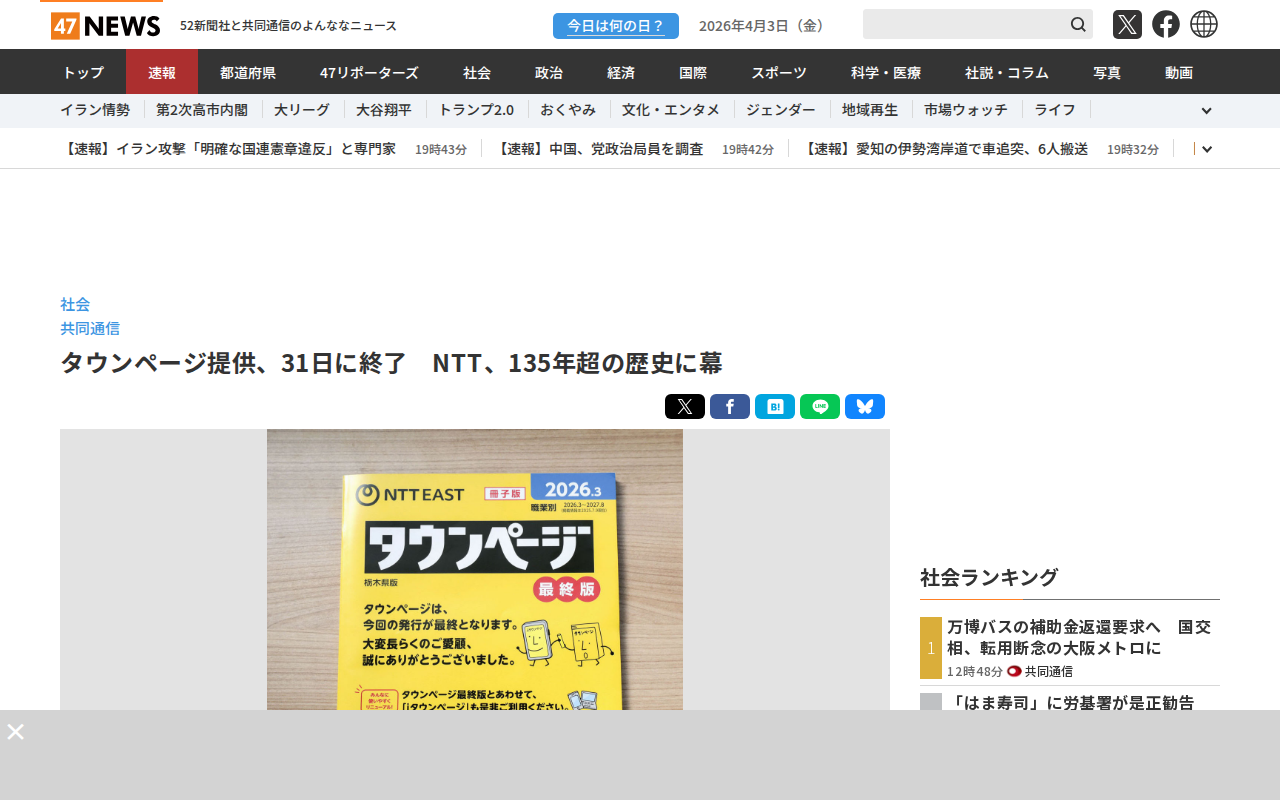Open the 市場ウォッチ topic link
Screen dimensions: 1280x800
966,110
